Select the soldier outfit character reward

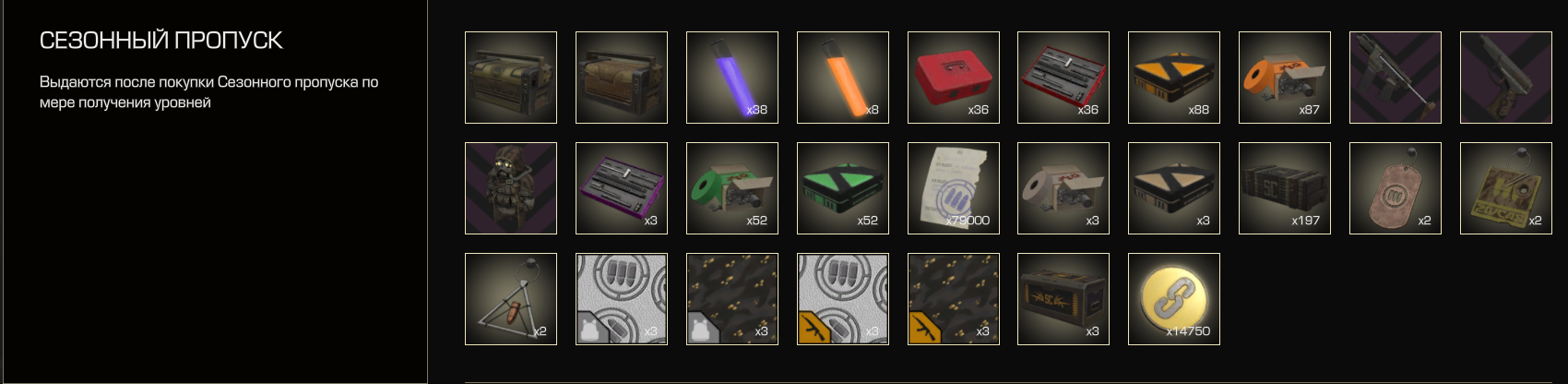pyautogui.click(x=511, y=188)
